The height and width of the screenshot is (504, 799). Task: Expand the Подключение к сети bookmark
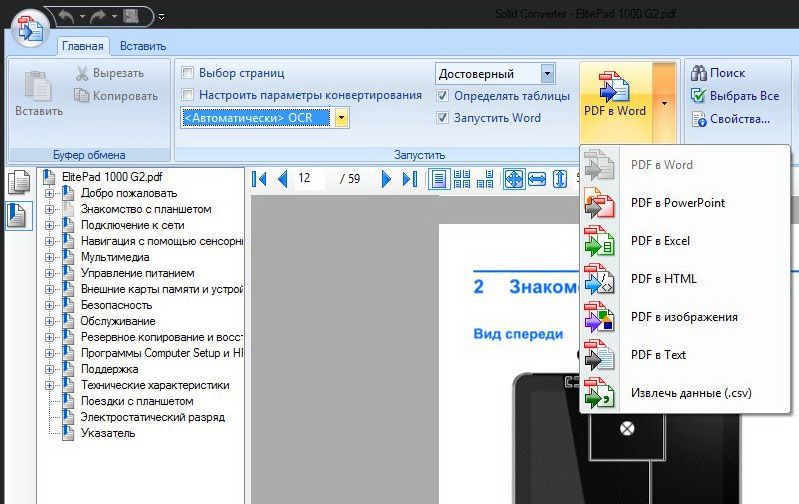click(49, 225)
